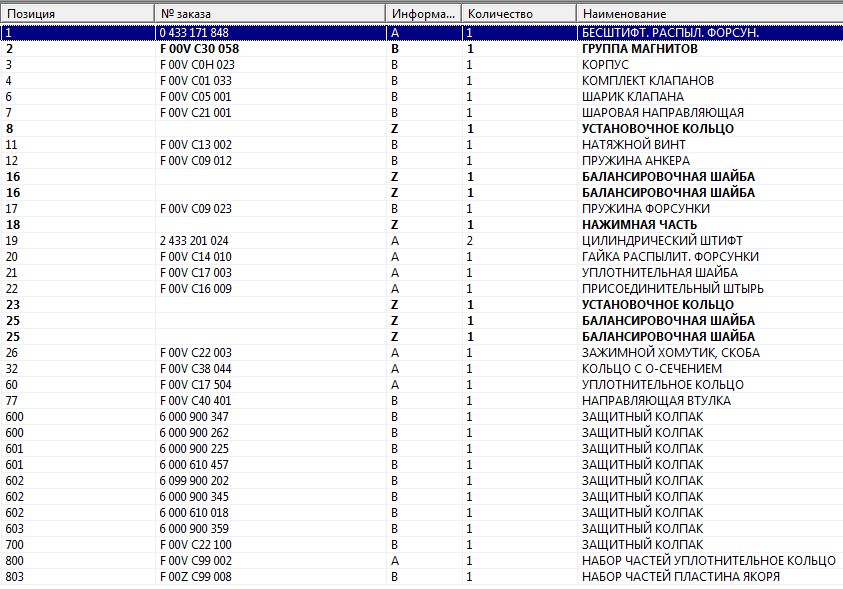Click the Информа... column header

tap(423, 15)
